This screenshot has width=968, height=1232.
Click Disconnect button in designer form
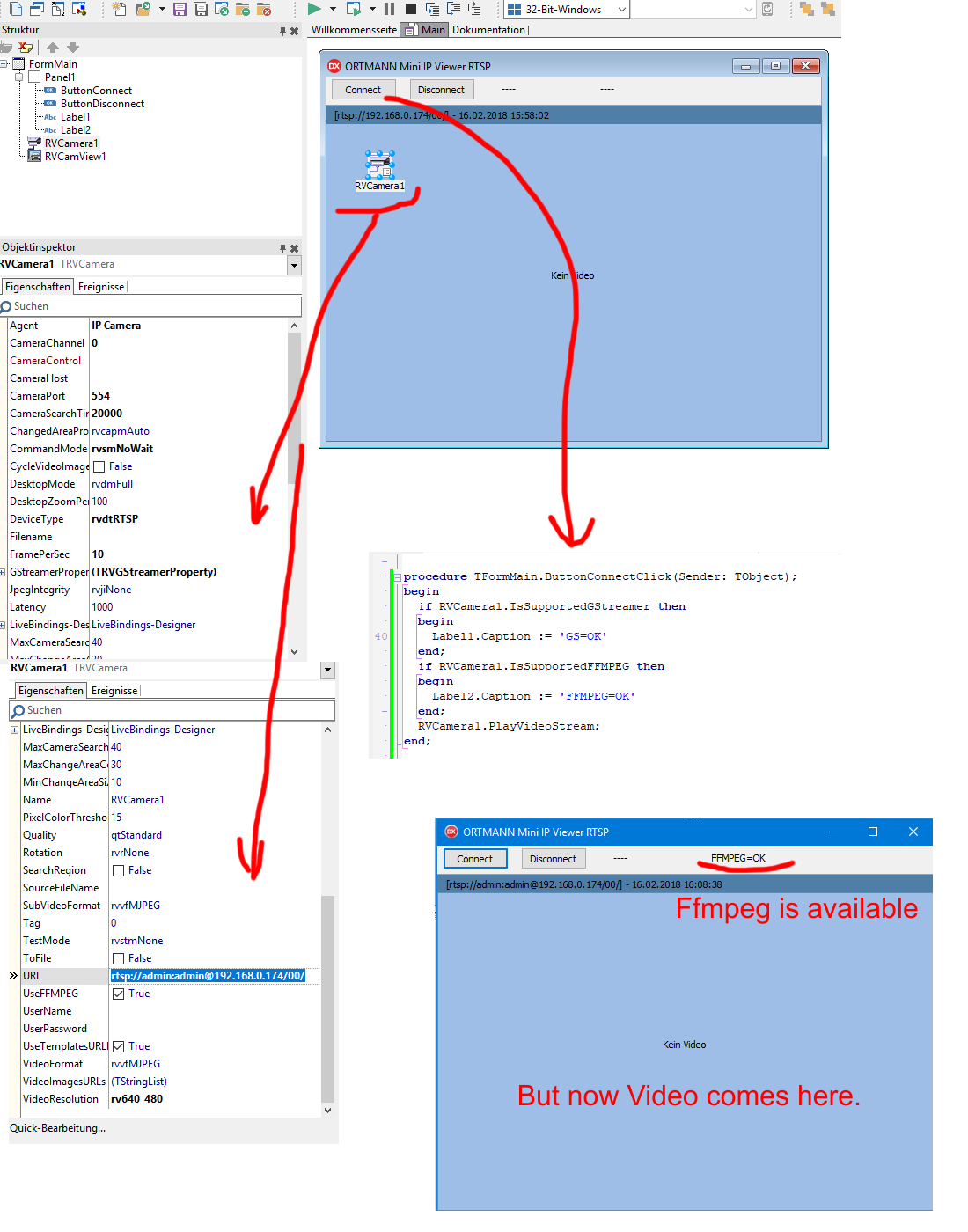[442, 90]
